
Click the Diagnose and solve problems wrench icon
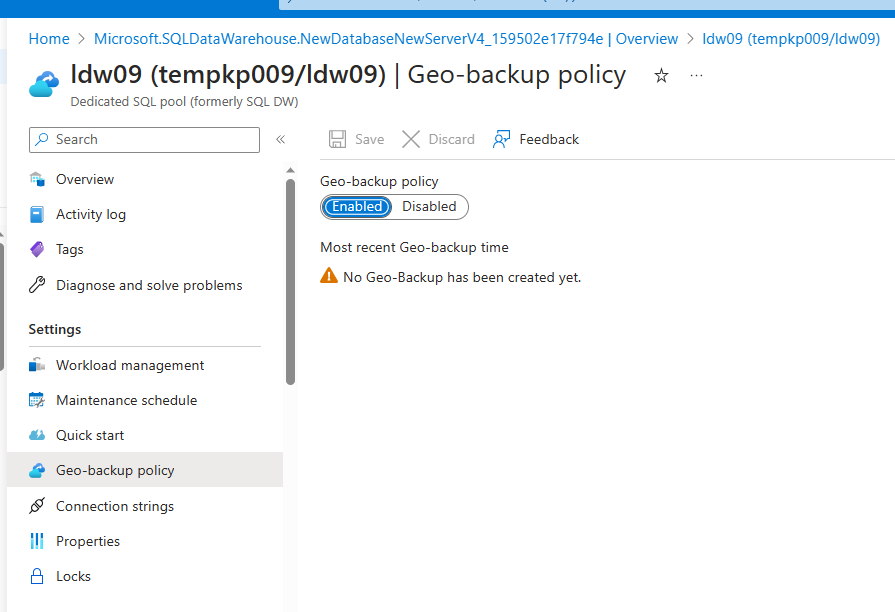tap(37, 284)
